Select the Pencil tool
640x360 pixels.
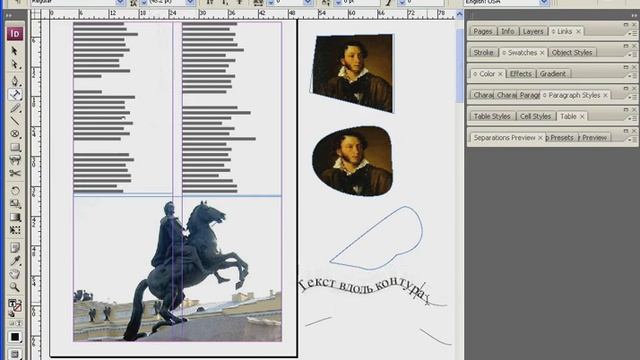point(15,108)
